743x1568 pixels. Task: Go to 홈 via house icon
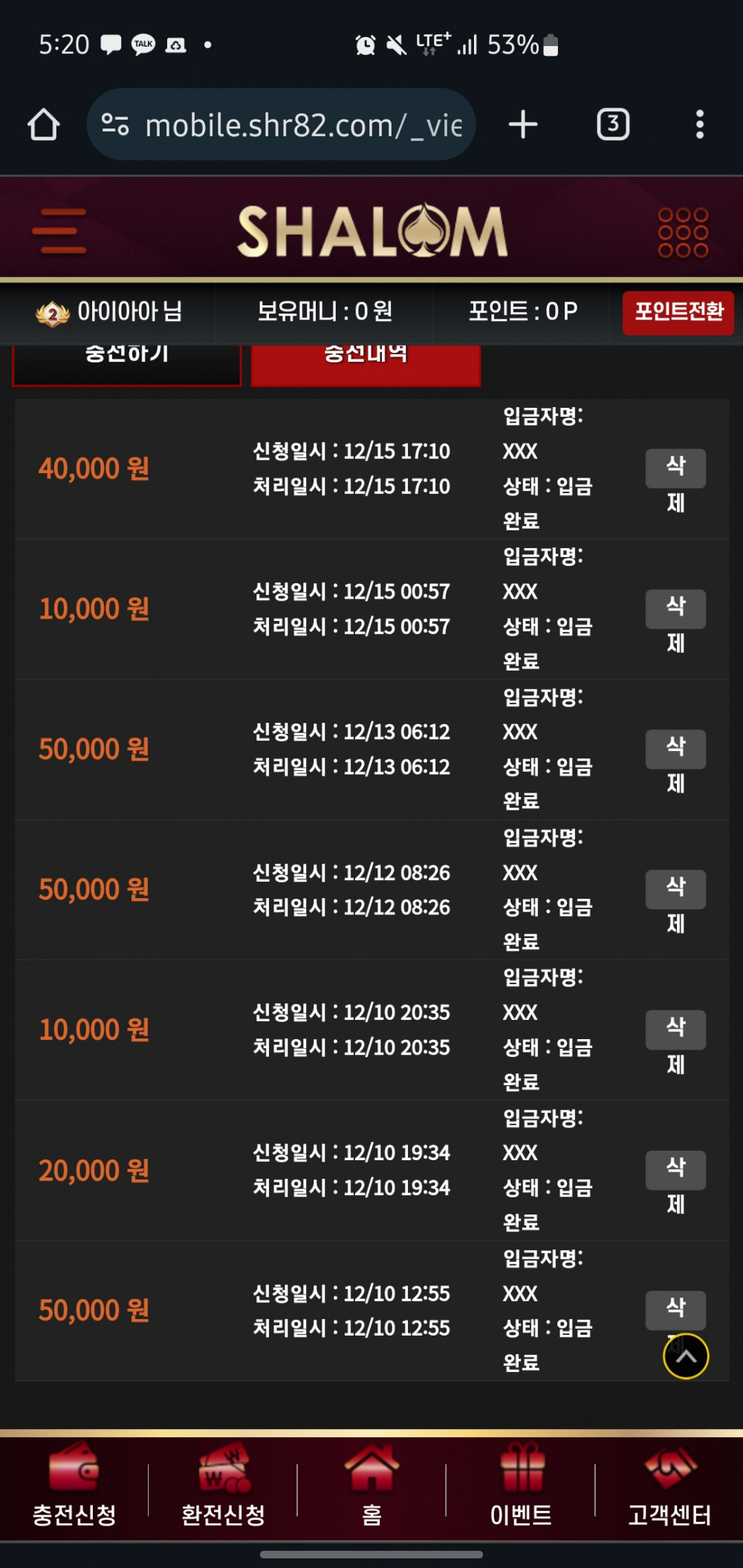pos(371,1467)
